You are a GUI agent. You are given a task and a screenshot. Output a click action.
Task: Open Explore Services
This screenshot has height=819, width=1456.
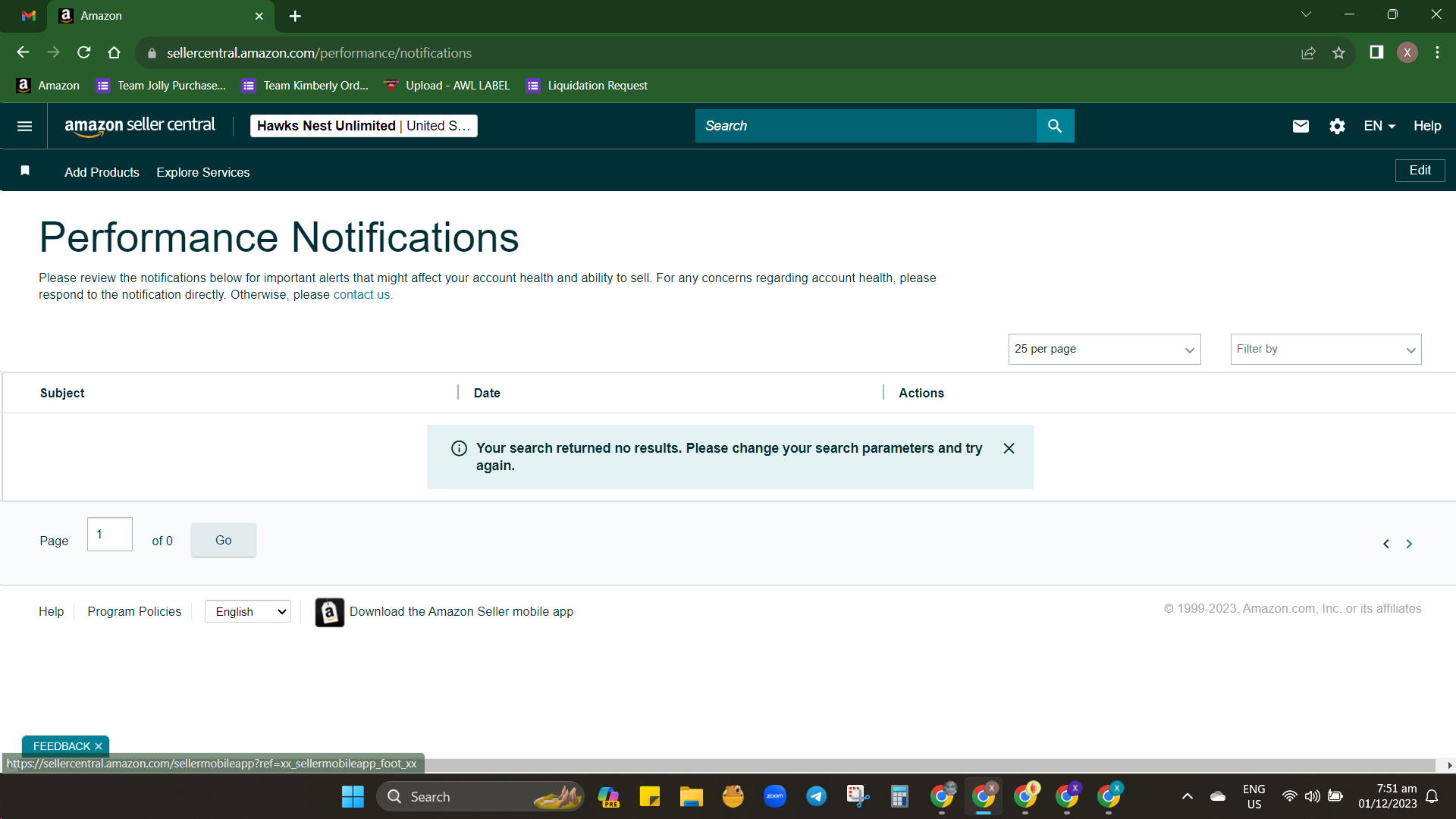203,172
